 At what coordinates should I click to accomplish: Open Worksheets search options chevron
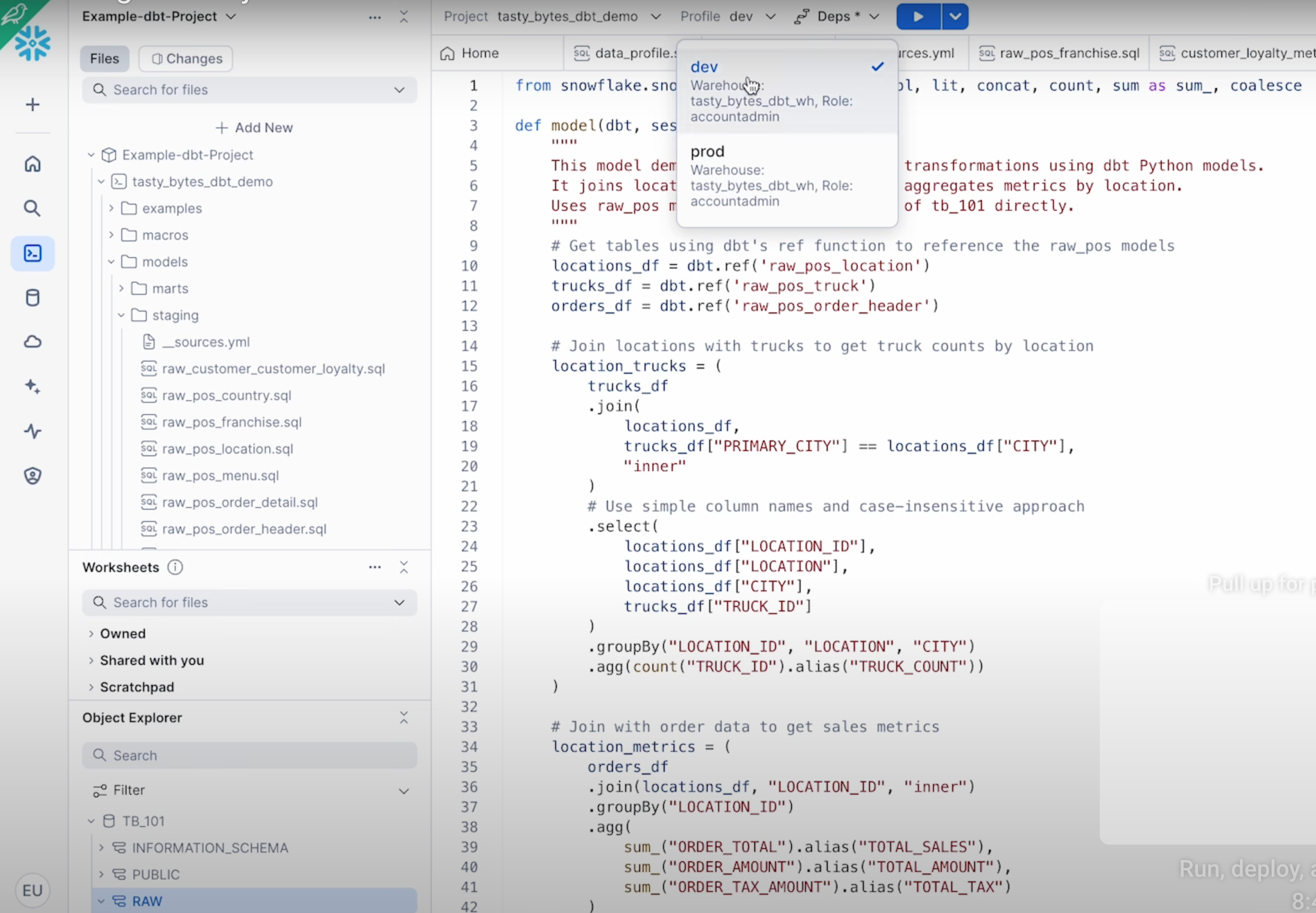400,603
